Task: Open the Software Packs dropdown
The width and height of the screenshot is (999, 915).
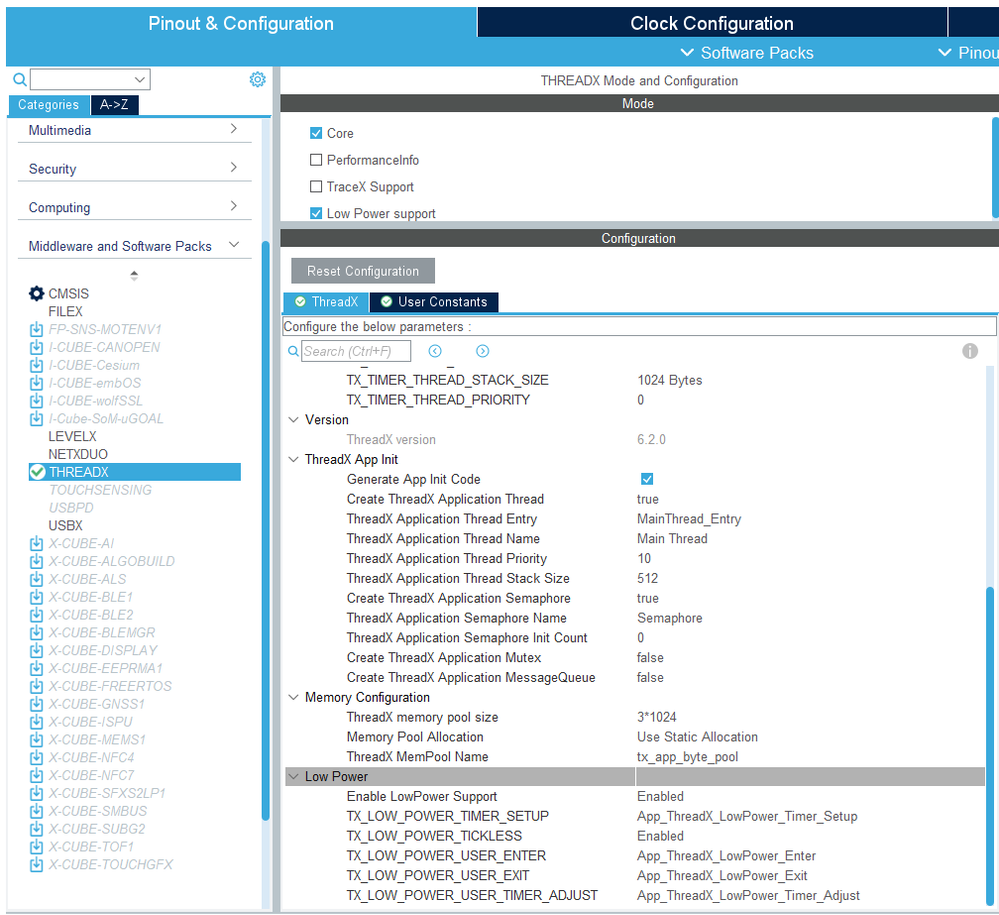Action: (747, 53)
